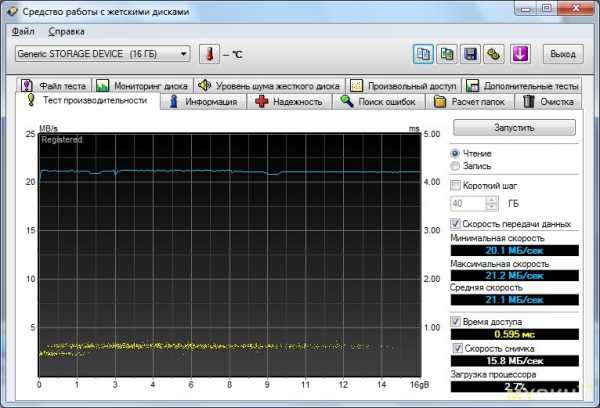Screen dimensions: 600x408
Task: Select the Запись radio button
Action: point(457,166)
